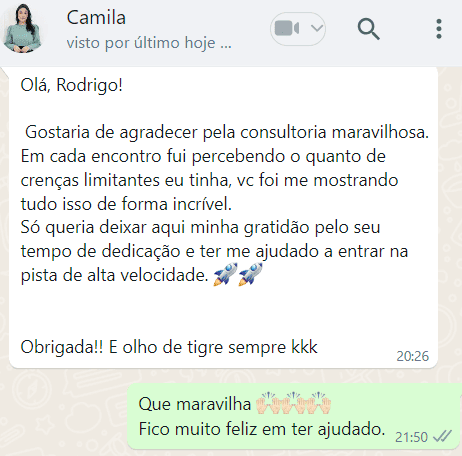This screenshot has height=456, width=462.
Task: Click the 'visto por último hoje' status
Action: (x=149, y=43)
